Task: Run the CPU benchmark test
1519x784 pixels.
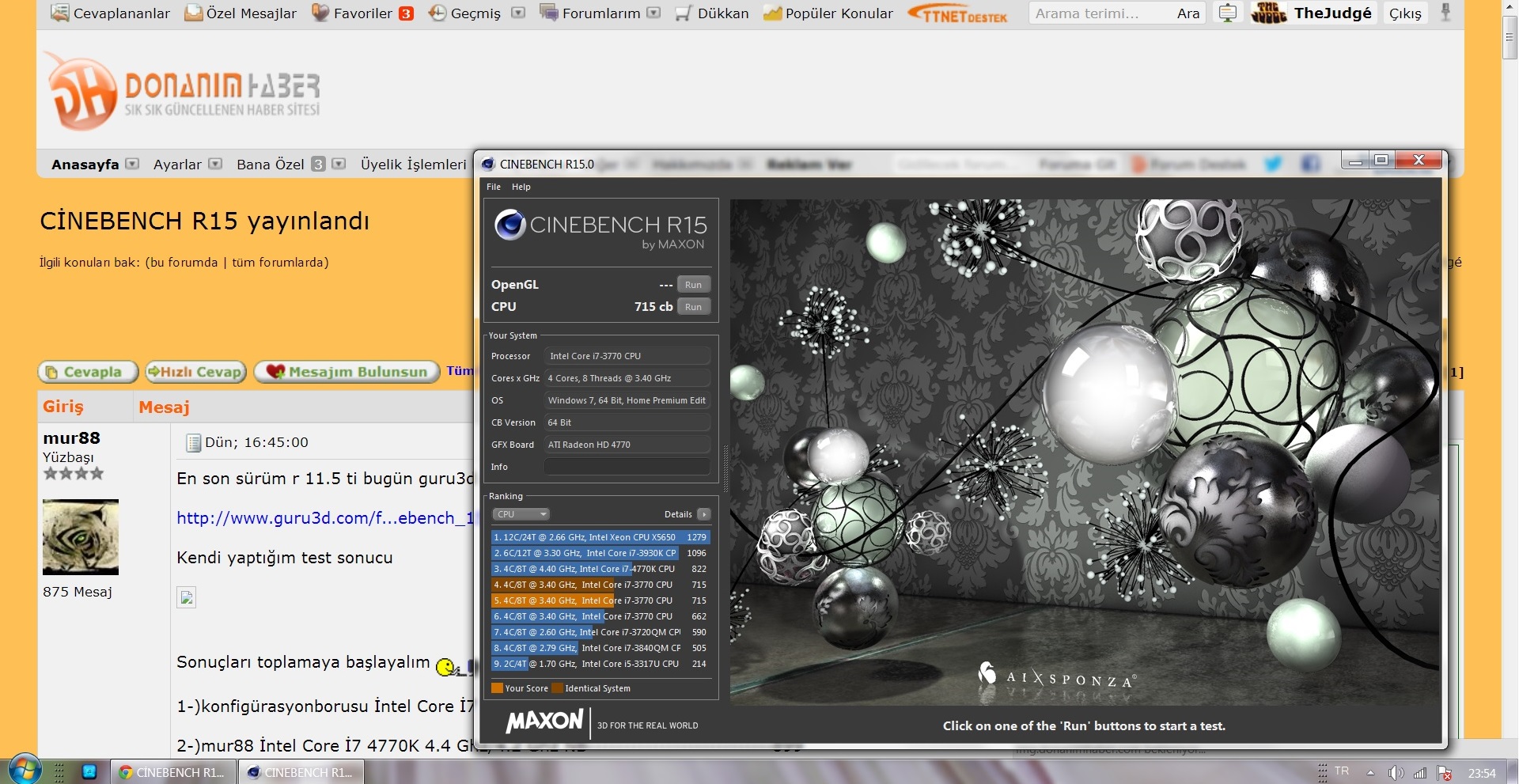Action: pos(694,307)
